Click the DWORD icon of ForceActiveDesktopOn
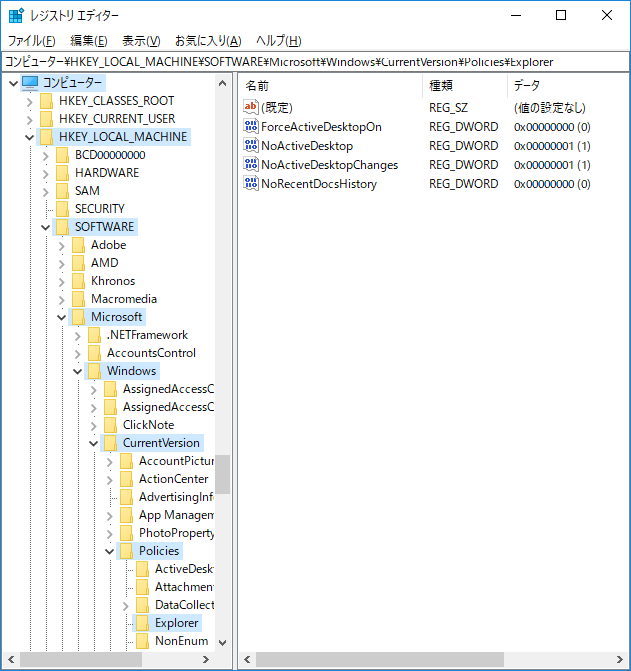 (251, 127)
